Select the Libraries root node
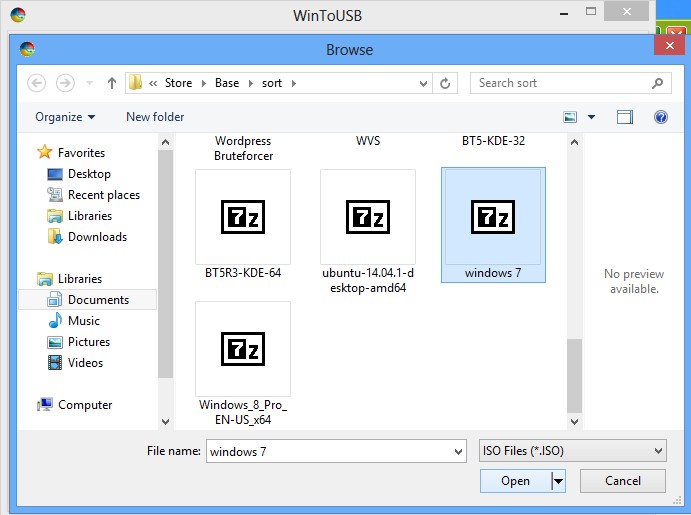This screenshot has width=691, height=515. (80, 279)
